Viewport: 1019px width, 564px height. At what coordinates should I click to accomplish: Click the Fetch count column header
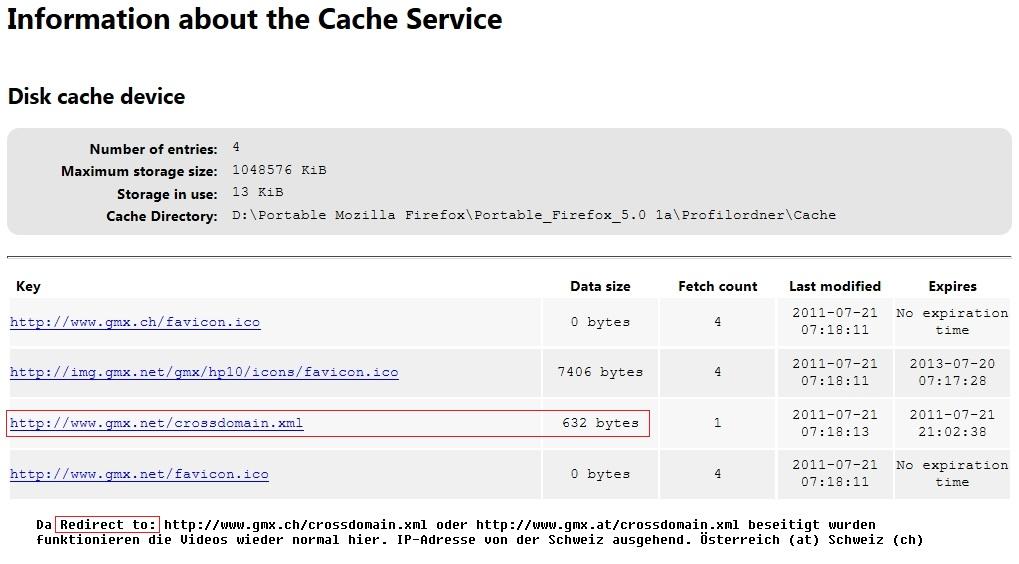click(x=717, y=286)
